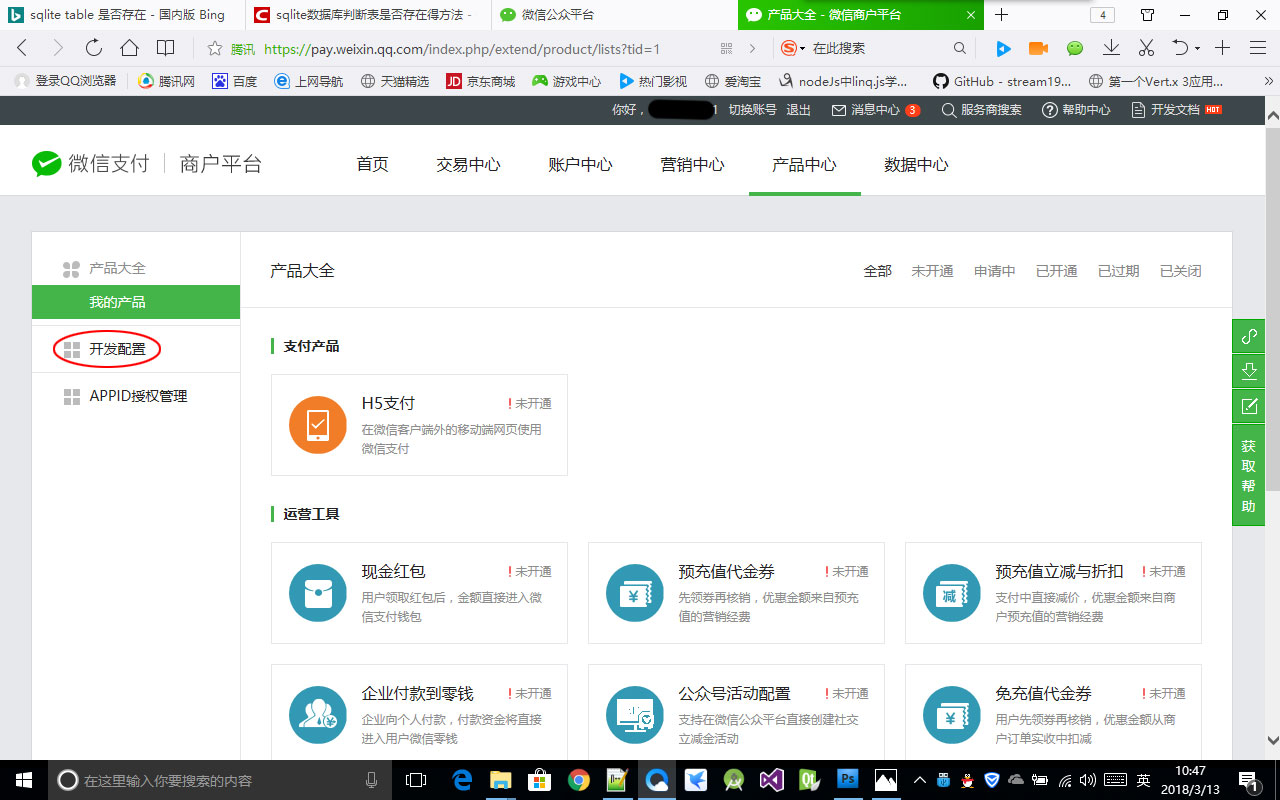Start a screenshot with the scissors icon
1280x800 pixels.
point(1146,48)
